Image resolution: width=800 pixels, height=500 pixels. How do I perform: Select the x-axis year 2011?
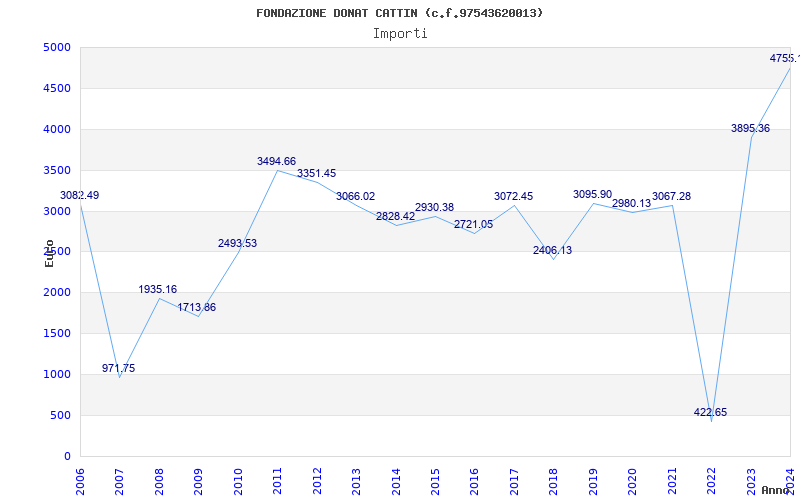tap(278, 482)
